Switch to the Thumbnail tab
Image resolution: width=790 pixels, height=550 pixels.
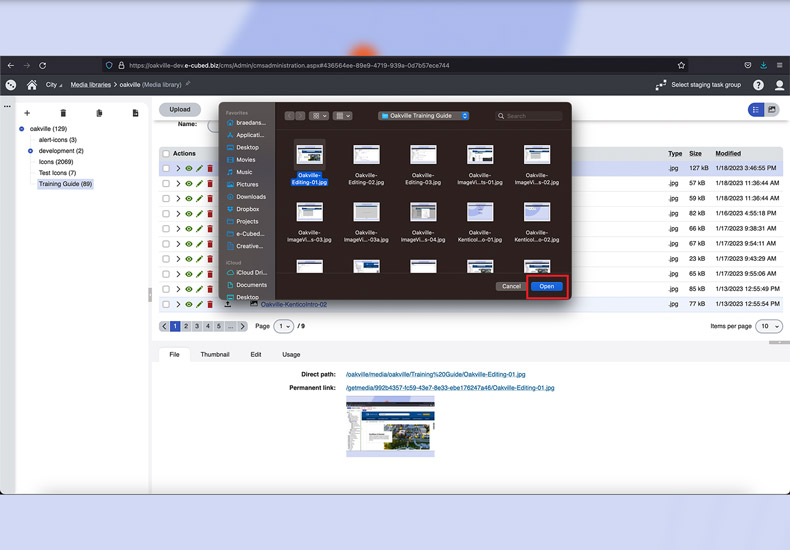(214, 354)
